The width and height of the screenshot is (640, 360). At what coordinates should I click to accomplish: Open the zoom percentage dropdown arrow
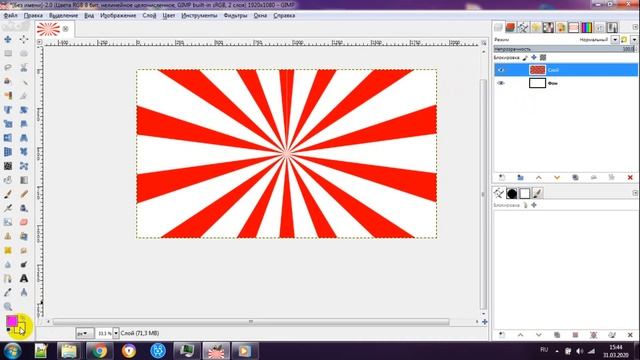pos(116,333)
